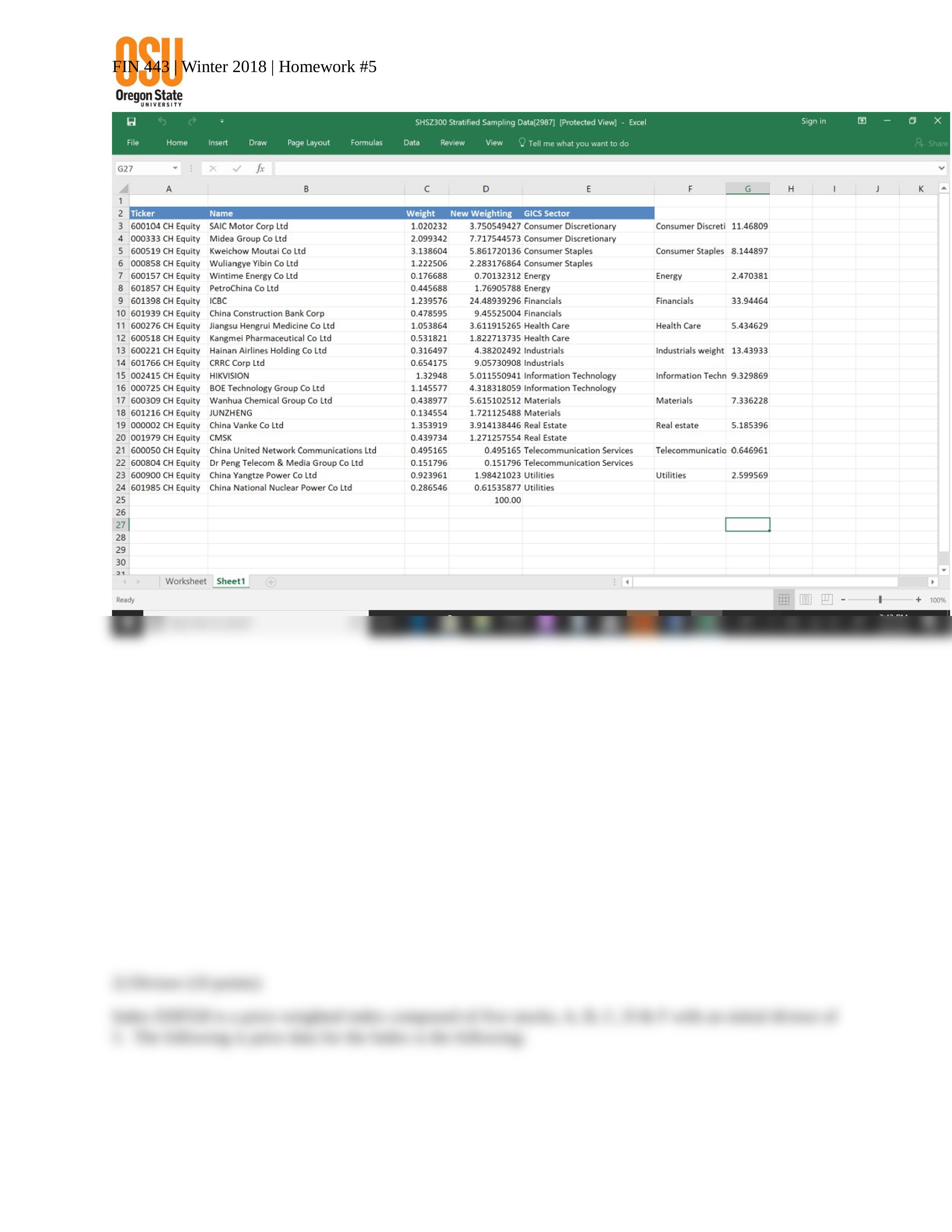This screenshot has width=952, height=1232.
Task: Switch to Normal view icon
Action: pos(784,600)
